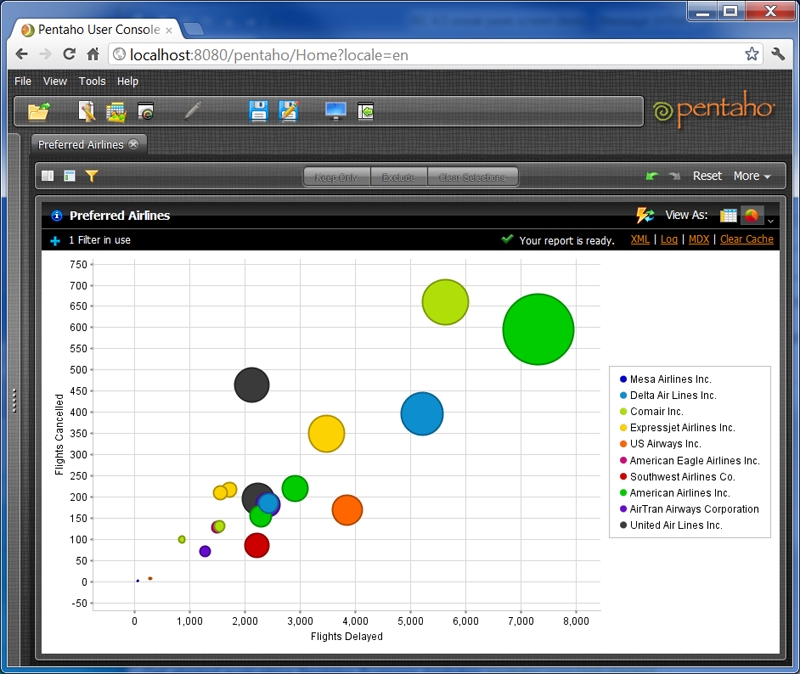Click the Flights Delayed axis title
The height and width of the screenshot is (674, 800).
tap(346, 636)
